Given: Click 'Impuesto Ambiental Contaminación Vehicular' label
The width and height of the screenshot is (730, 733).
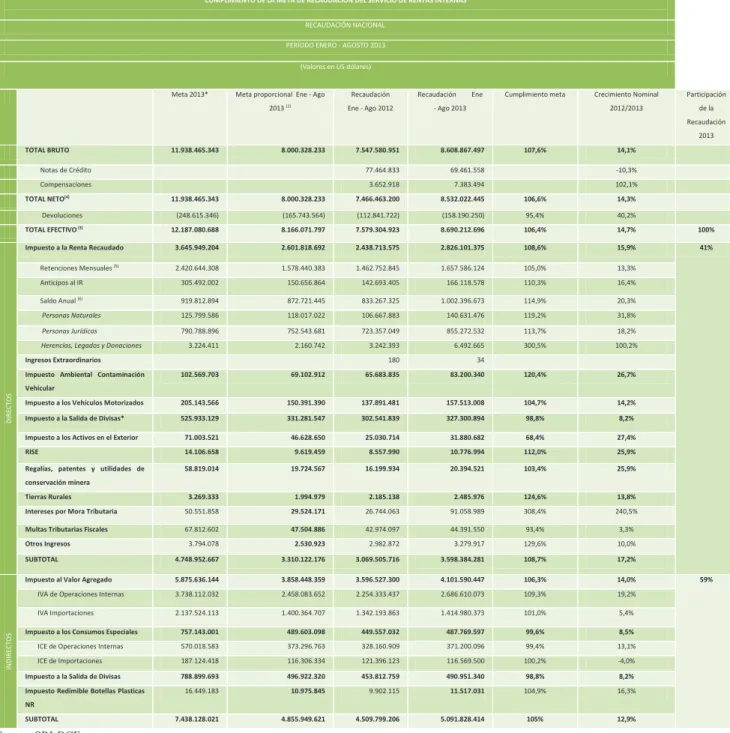Looking at the screenshot, I should [x=85, y=381].
